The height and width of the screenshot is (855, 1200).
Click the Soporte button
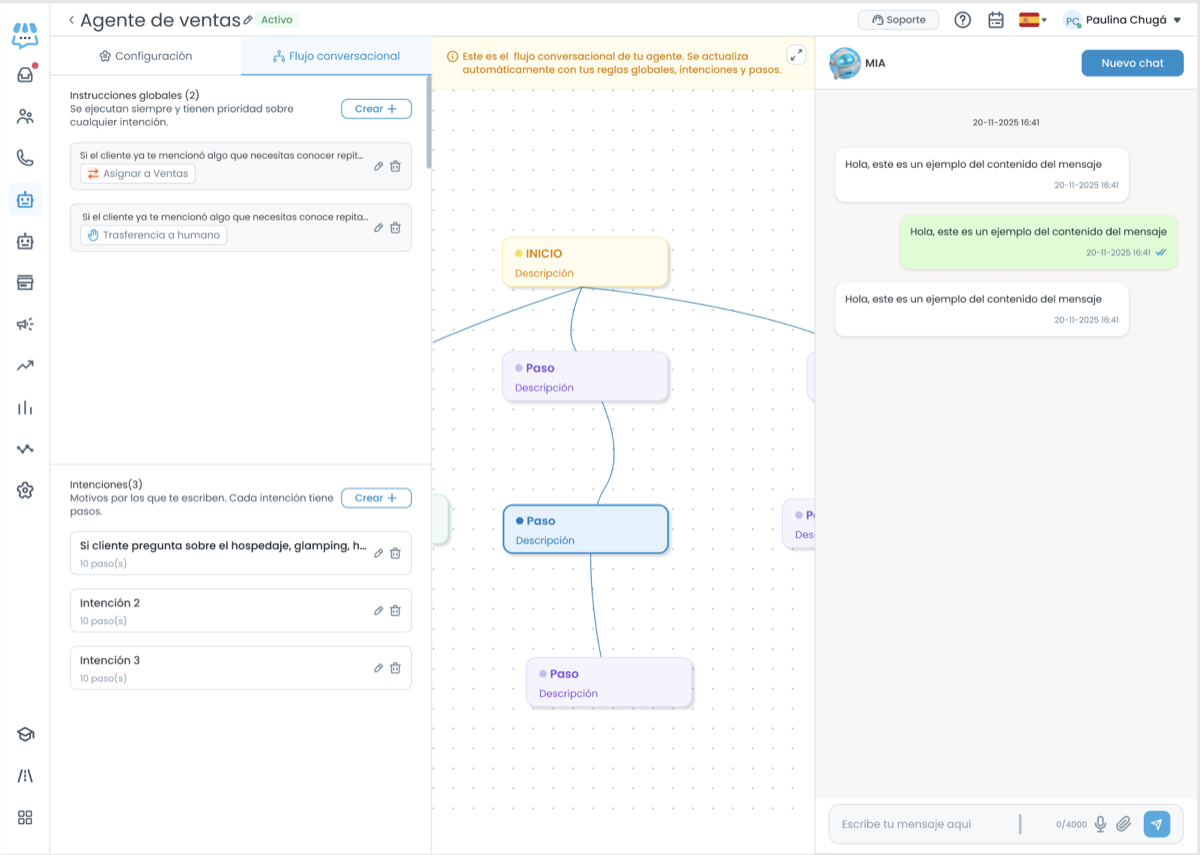(x=899, y=20)
